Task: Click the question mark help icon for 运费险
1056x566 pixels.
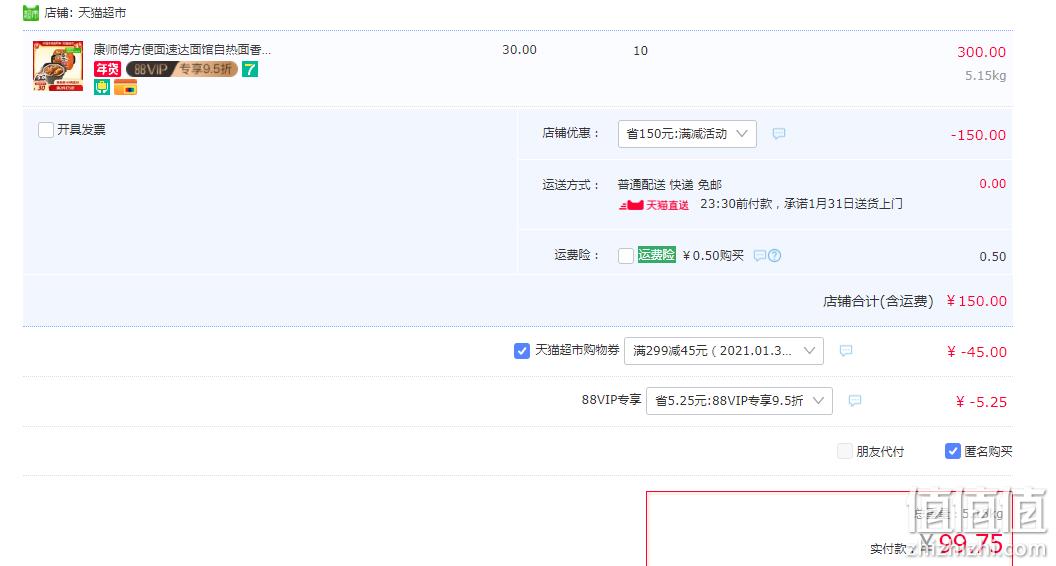Action: pyautogui.click(x=774, y=255)
